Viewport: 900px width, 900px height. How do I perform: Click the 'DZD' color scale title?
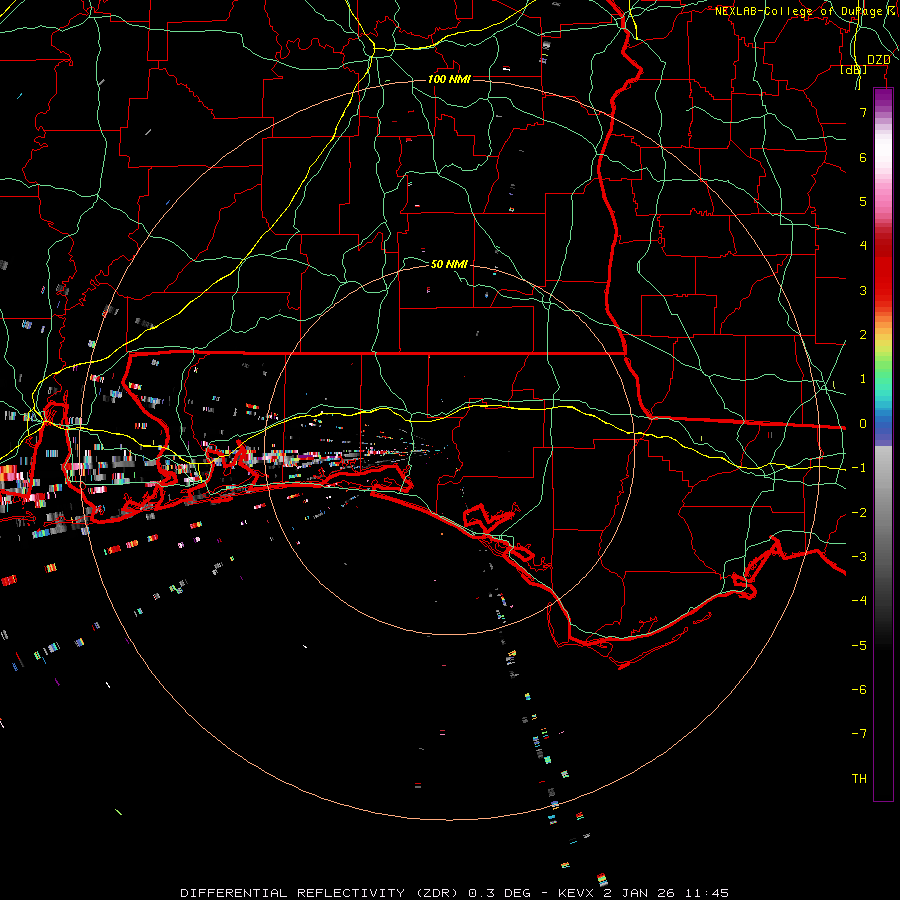pos(878,60)
